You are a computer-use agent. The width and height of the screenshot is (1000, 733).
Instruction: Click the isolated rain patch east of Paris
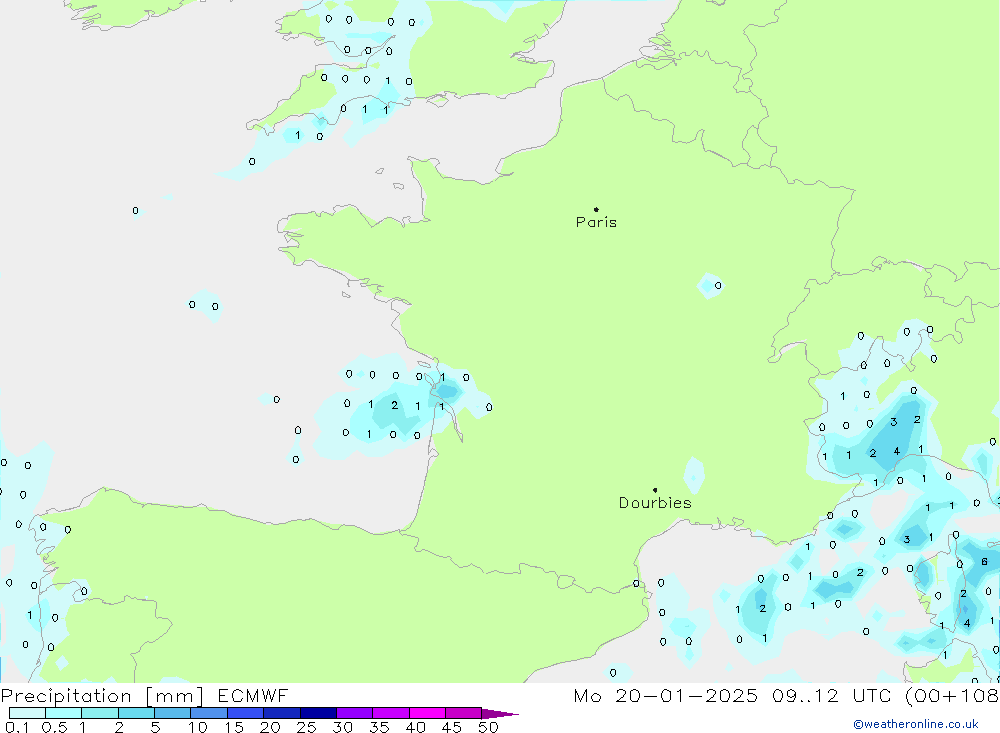coord(709,285)
